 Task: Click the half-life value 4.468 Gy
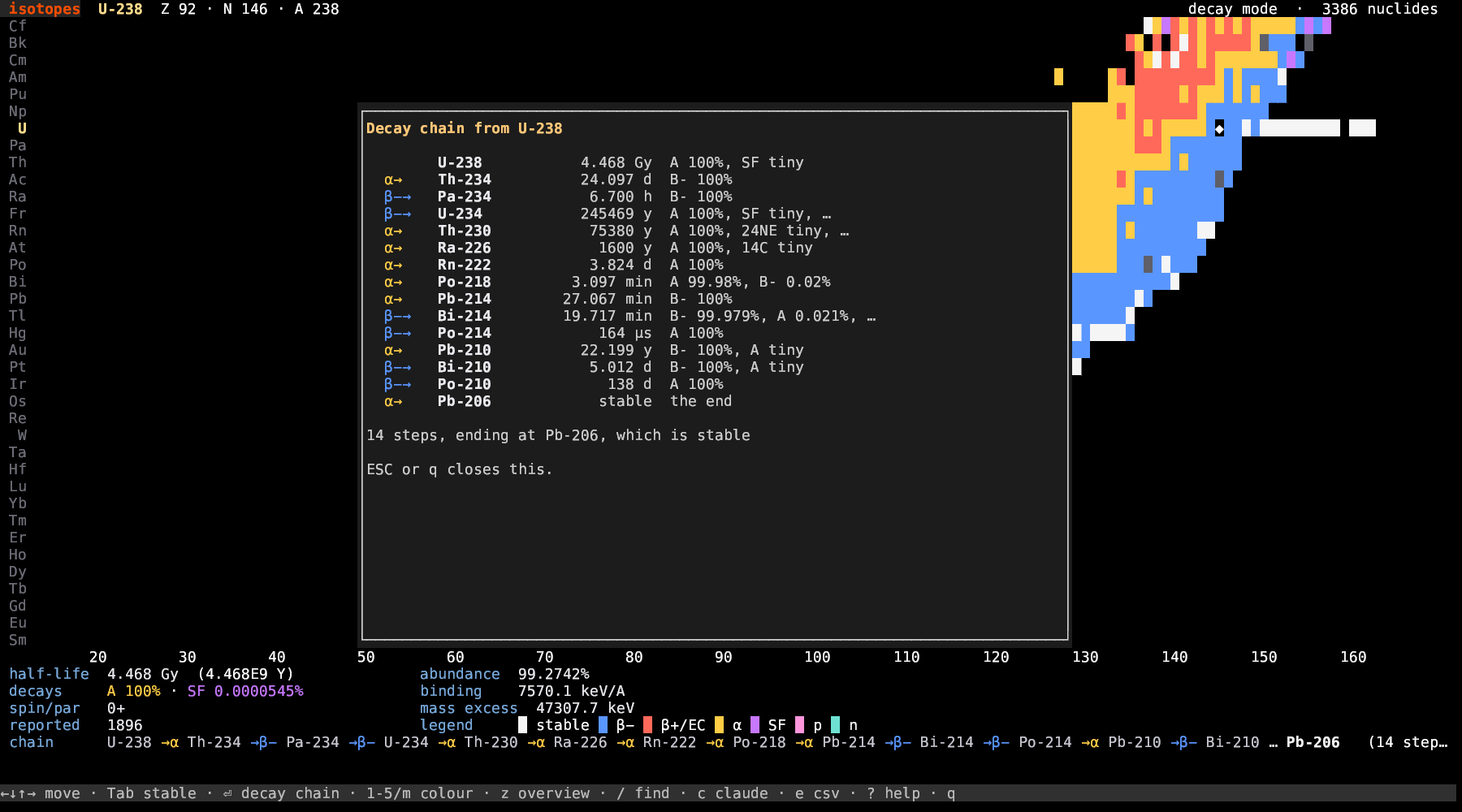pyautogui.click(x=143, y=674)
